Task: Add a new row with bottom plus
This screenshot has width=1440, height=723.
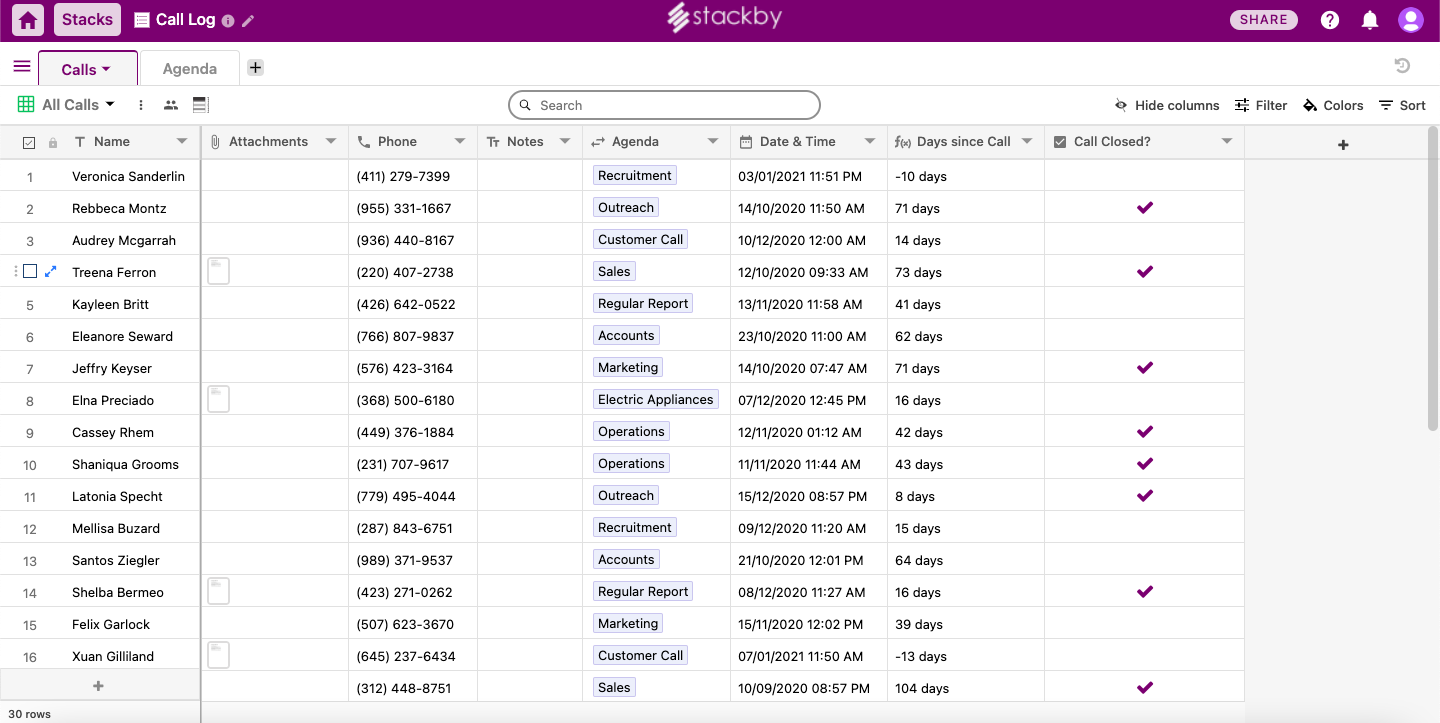Action: tap(98, 686)
